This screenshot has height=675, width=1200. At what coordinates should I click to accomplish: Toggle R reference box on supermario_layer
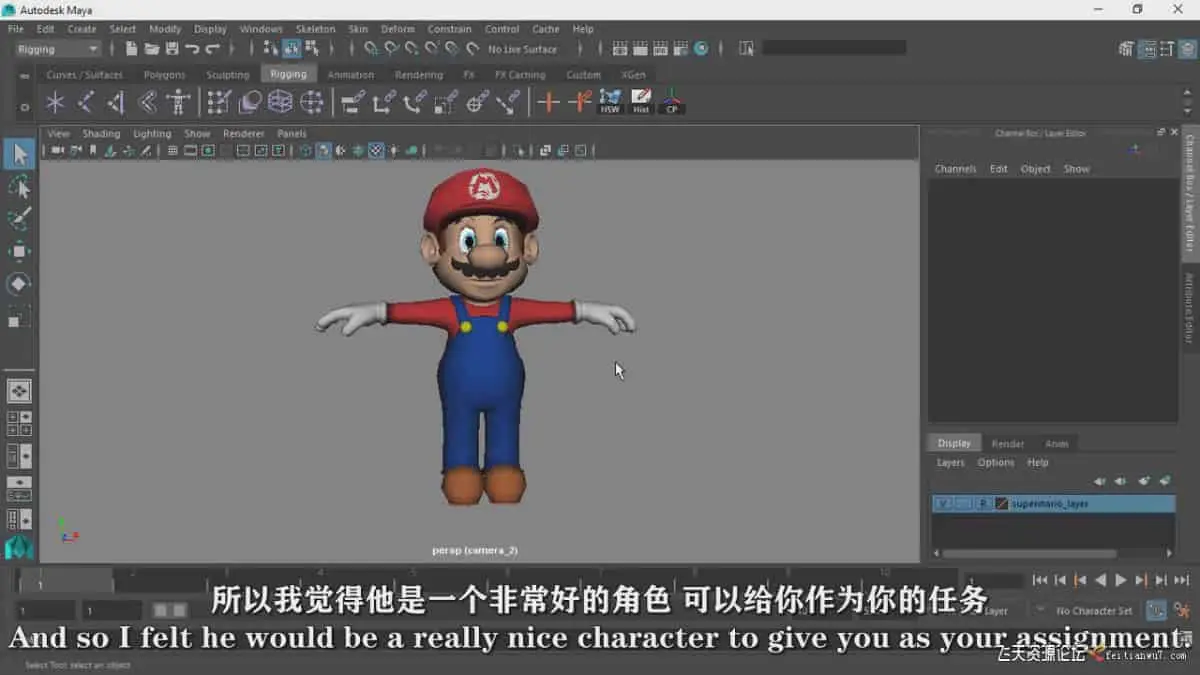(983, 504)
